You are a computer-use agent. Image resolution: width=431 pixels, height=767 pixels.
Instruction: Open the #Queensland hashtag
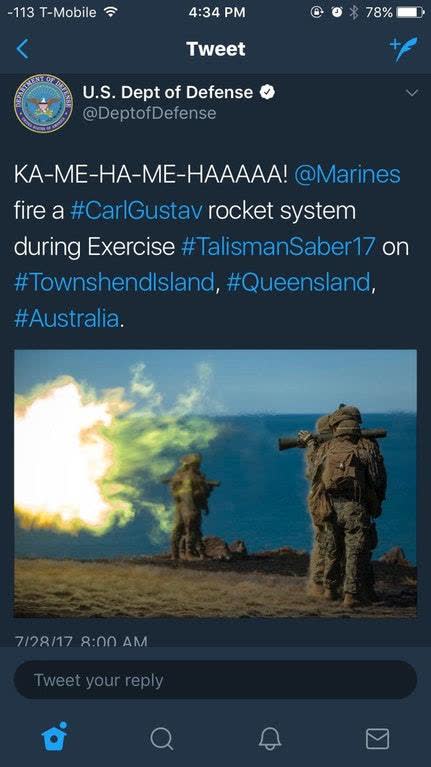point(298,283)
